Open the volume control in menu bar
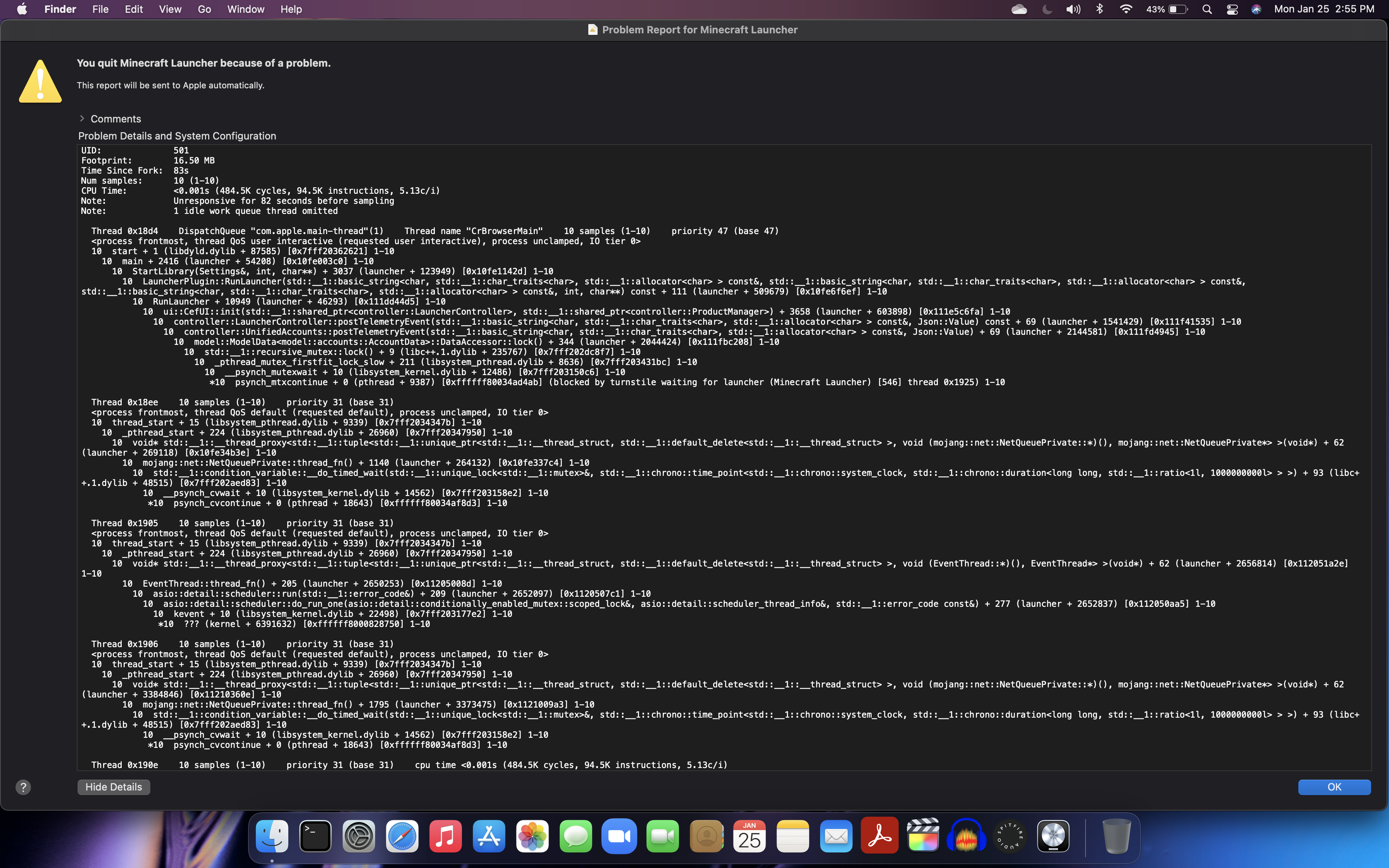1389x868 pixels. (1073, 9)
